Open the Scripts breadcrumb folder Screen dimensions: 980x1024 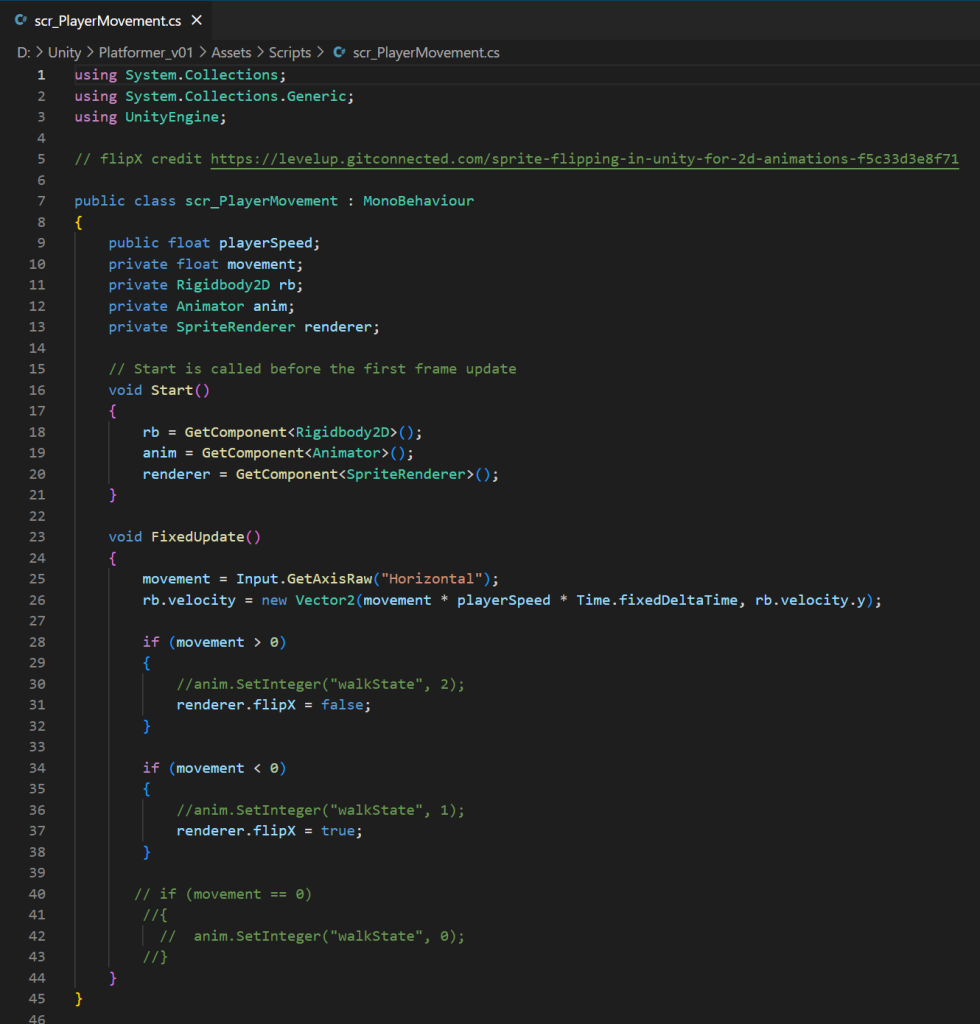[290, 52]
